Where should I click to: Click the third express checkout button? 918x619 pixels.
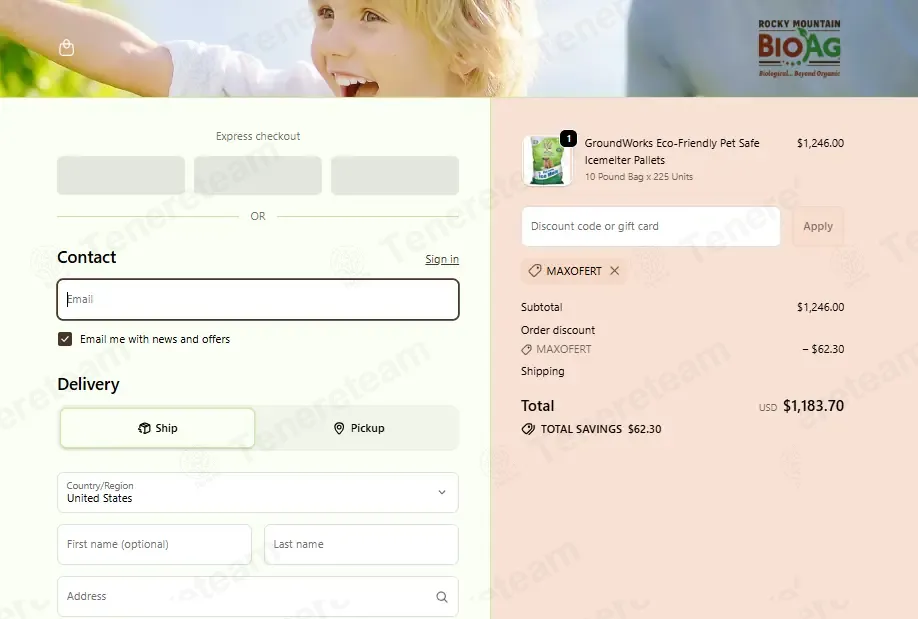click(x=395, y=175)
